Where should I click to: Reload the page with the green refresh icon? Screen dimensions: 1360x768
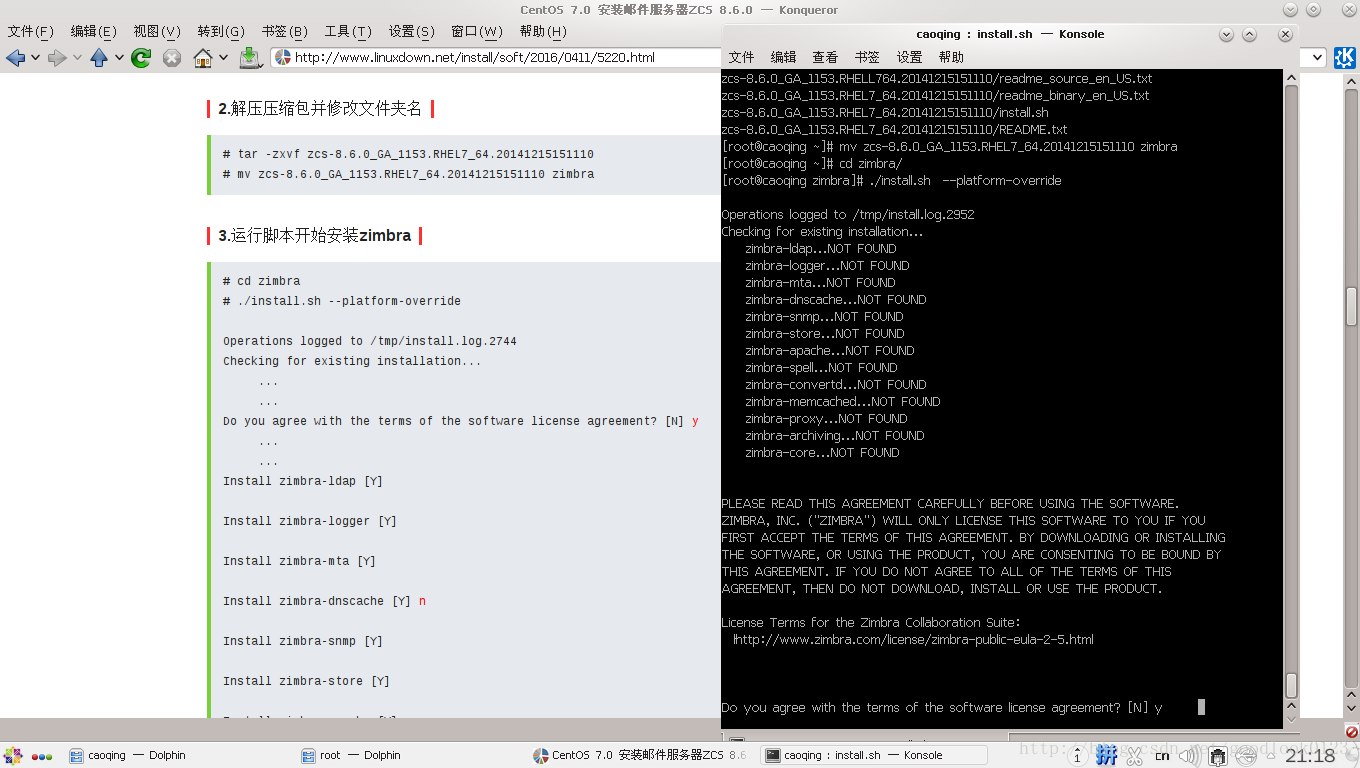tap(141, 57)
